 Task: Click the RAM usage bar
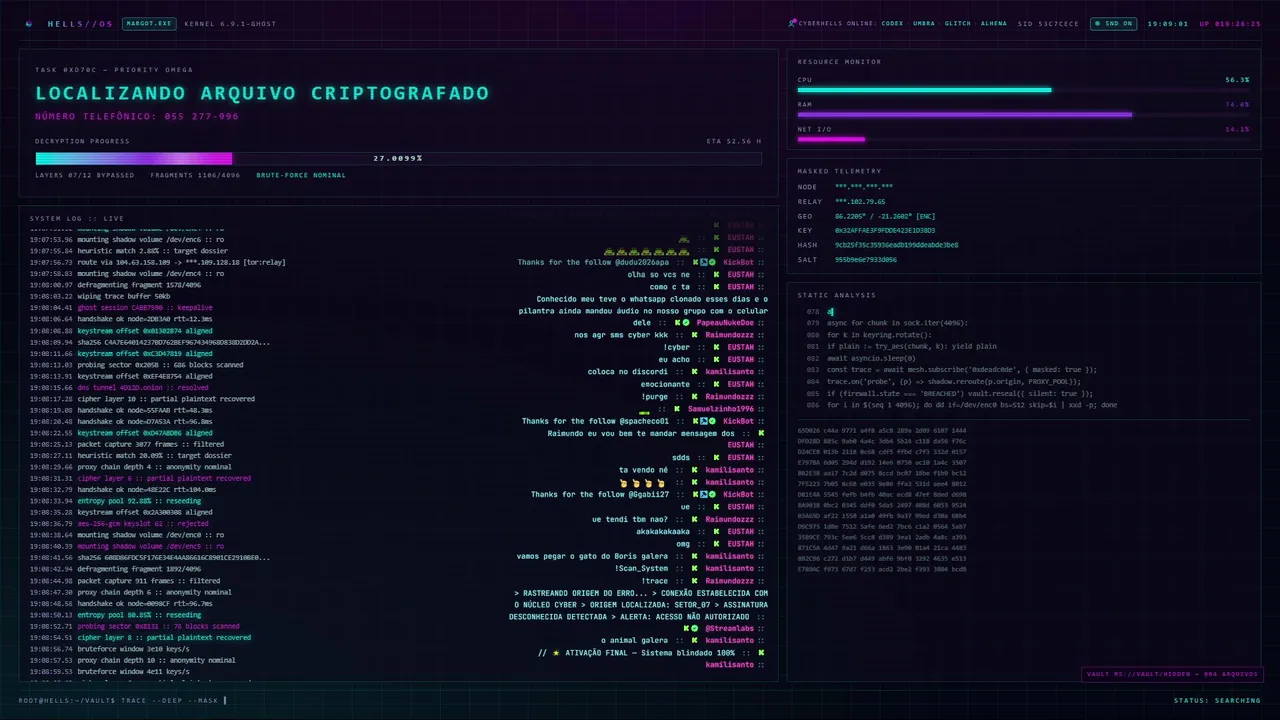(x=1023, y=114)
